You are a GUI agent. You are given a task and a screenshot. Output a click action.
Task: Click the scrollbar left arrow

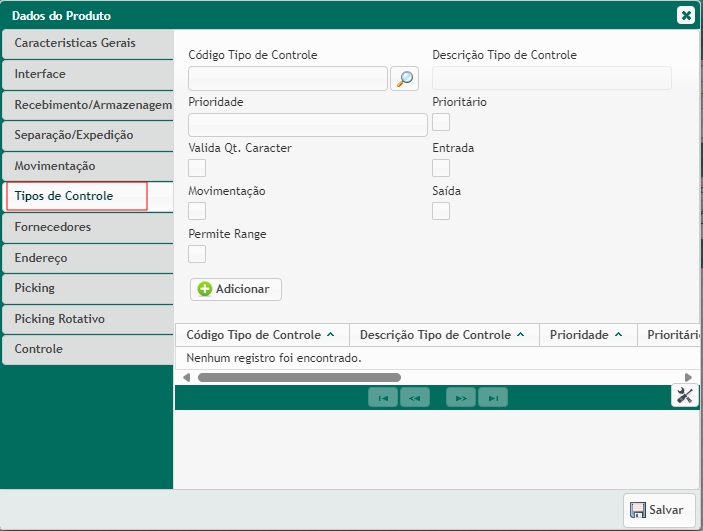click(185, 378)
